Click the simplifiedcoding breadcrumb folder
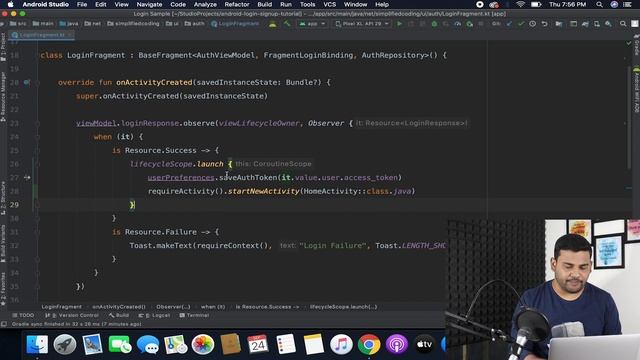The width and height of the screenshot is (640, 360). [x=133, y=24]
